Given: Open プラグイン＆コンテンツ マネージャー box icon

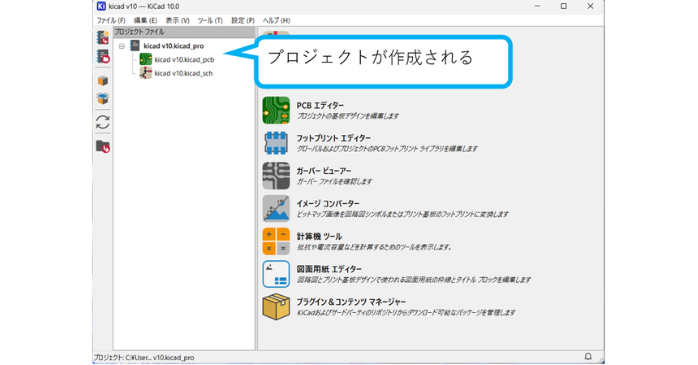Looking at the screenshot, I should tap(276, 307).
